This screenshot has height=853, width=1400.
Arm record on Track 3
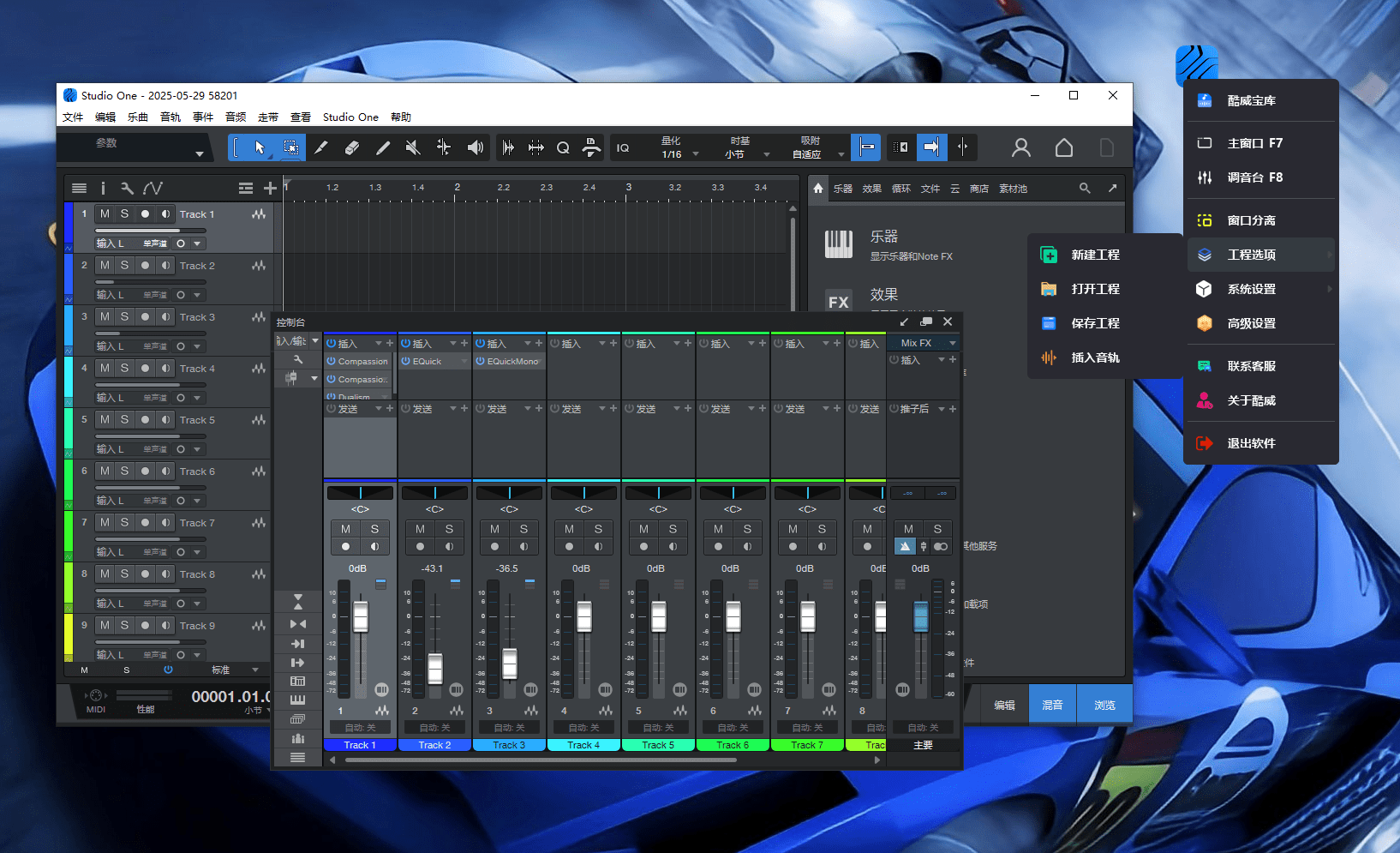pos(145,316)
